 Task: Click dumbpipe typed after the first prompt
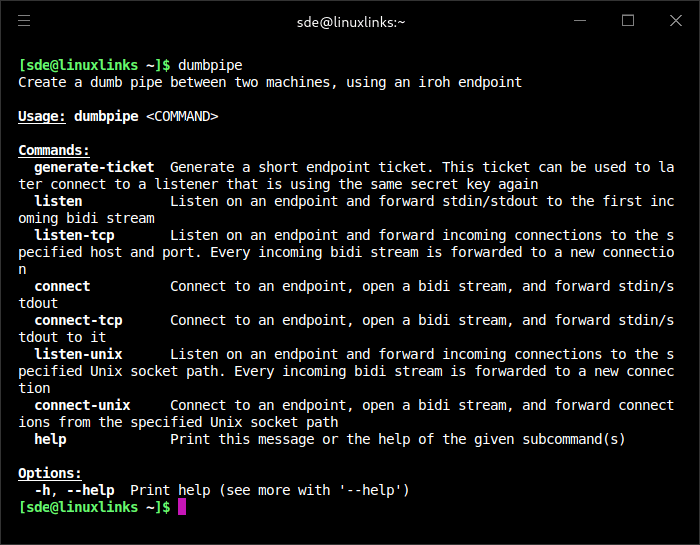coord(210,65)
